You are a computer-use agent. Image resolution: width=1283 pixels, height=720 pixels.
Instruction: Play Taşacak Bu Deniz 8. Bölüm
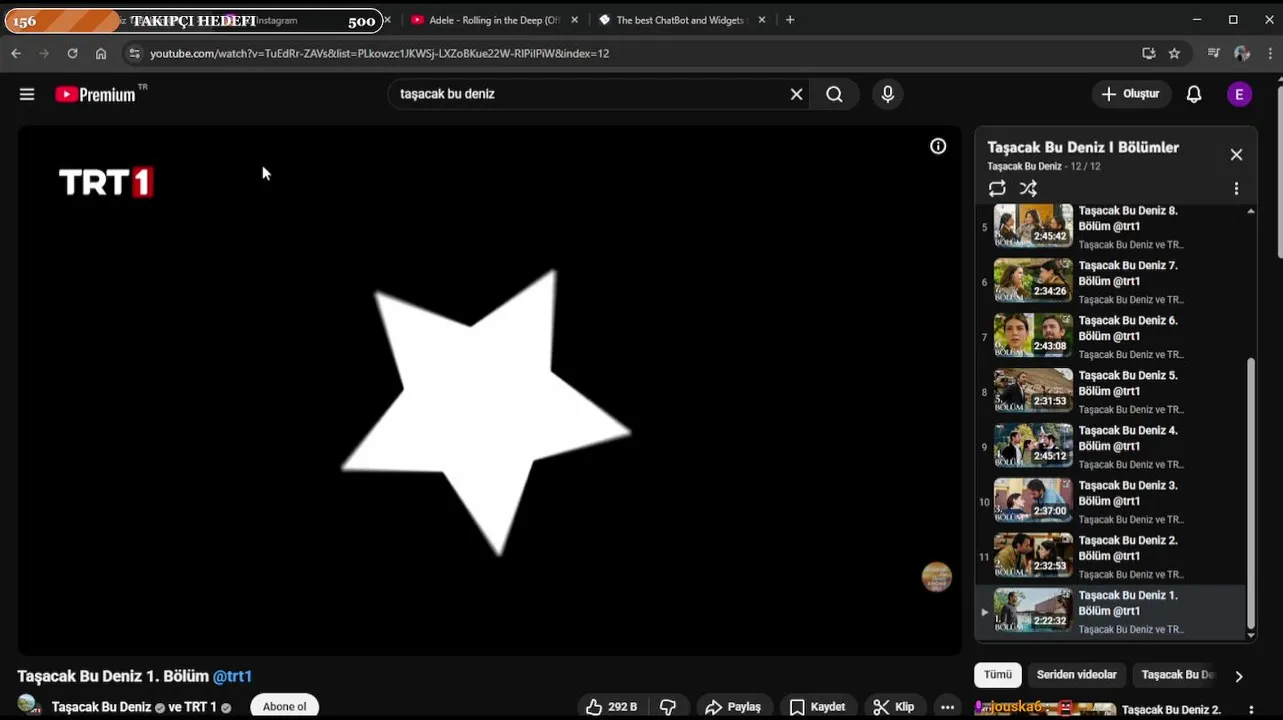coord(1110,227)
